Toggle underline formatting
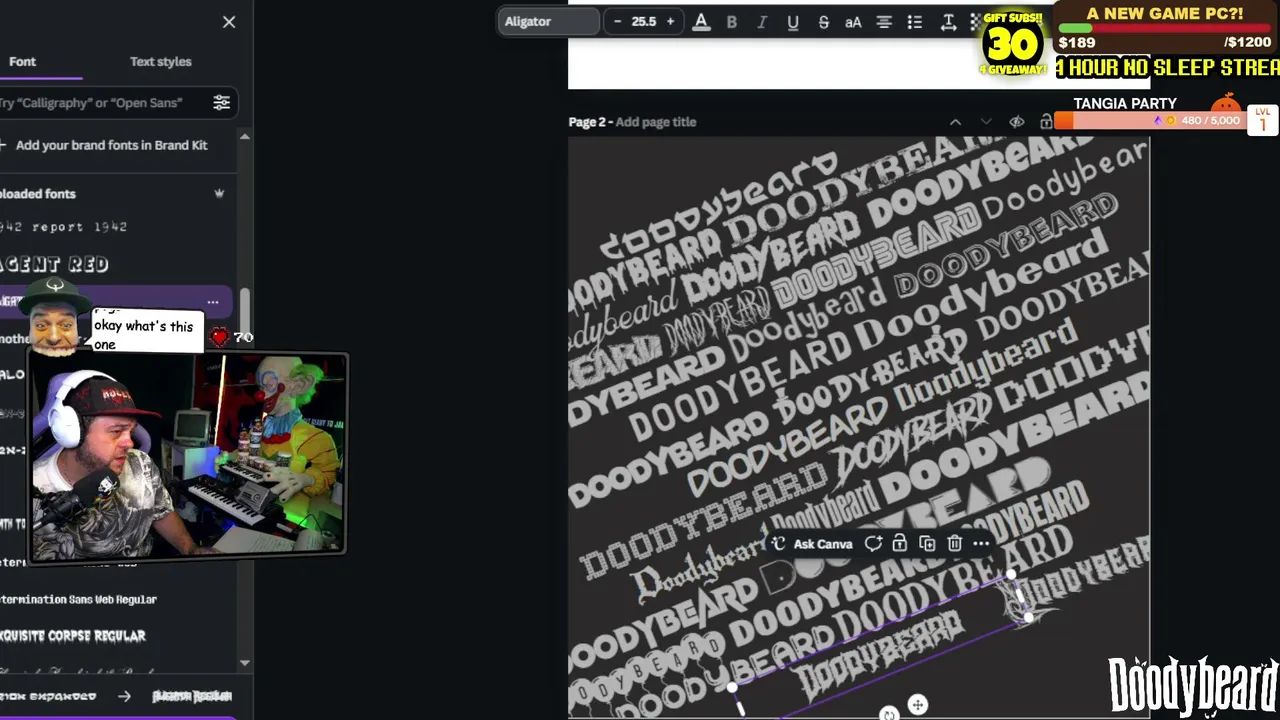 (x=793, y=22)
